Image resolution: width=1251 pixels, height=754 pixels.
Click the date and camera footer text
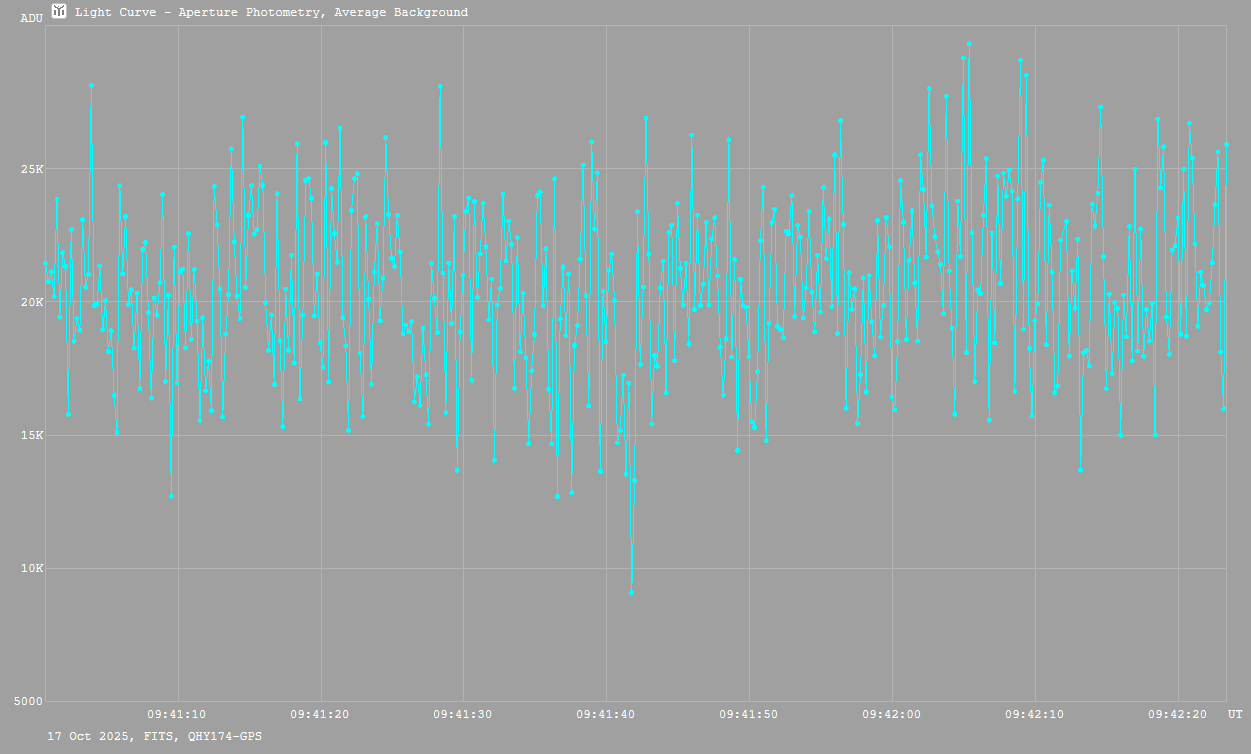pyautogui.click(x=155, y=736)
